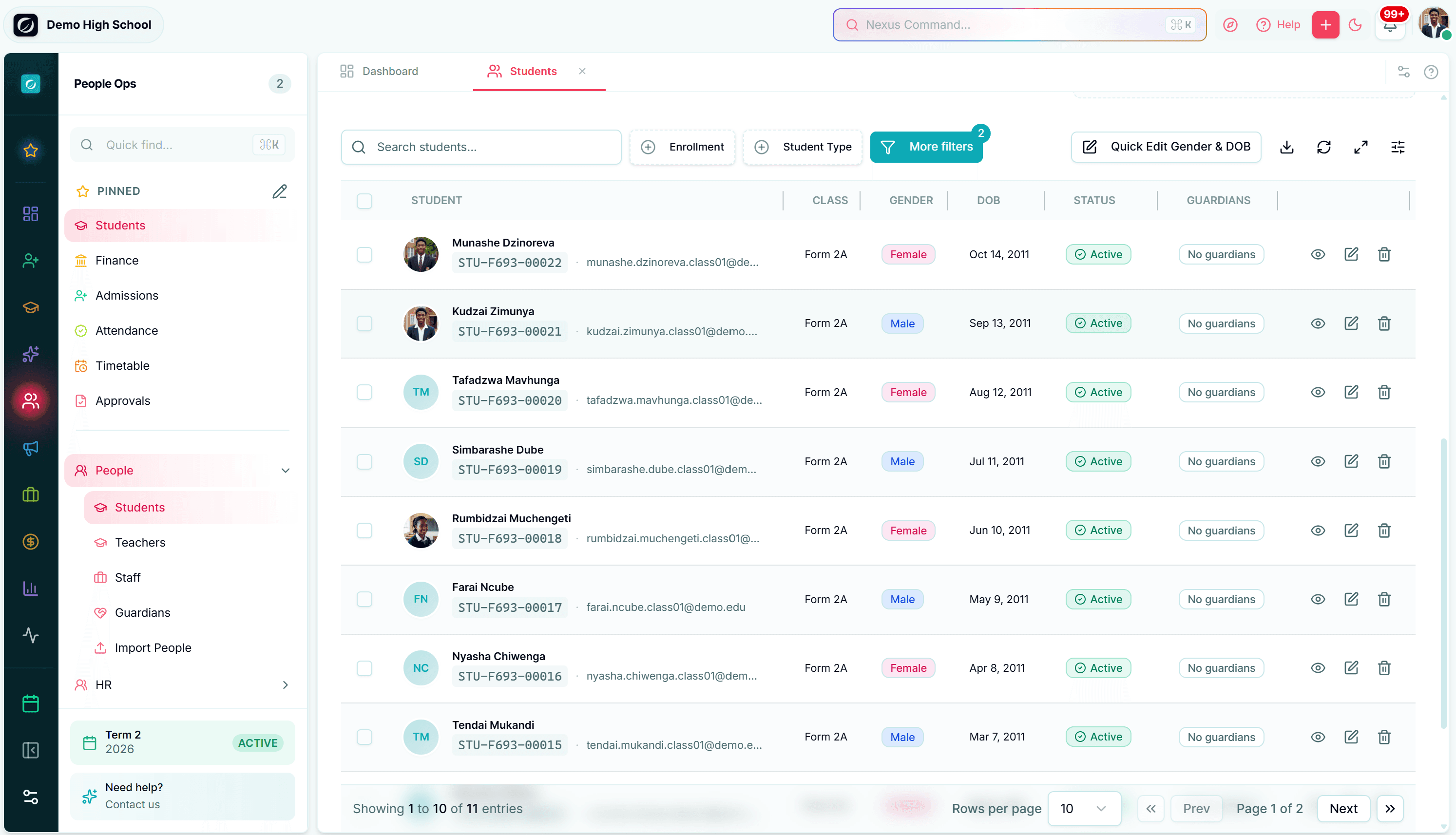View Rumbidzai Muchengeti via eye icon

coord(1318,530)
